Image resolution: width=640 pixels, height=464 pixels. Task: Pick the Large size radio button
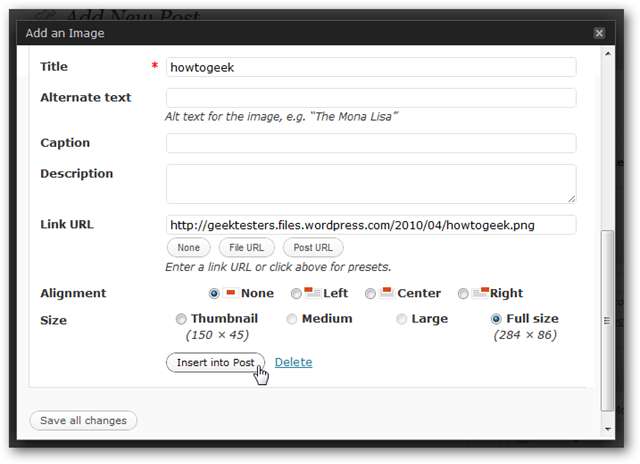coord(402,319)
